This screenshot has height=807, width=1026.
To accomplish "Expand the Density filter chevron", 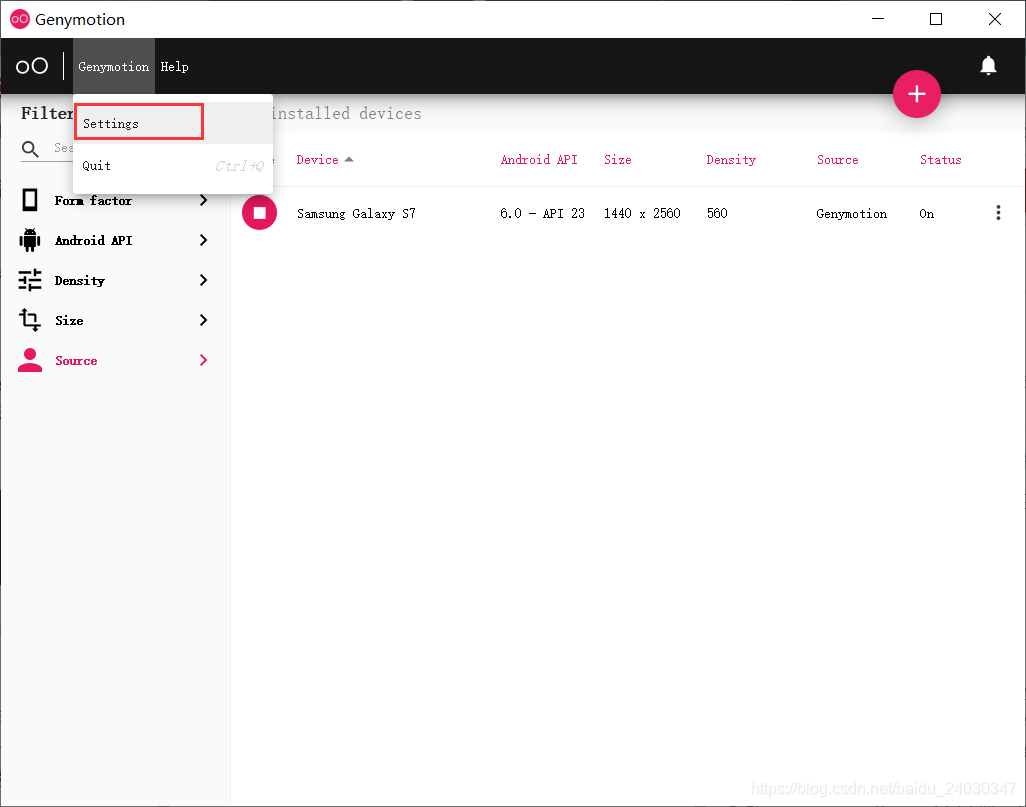I will (203, 280).
